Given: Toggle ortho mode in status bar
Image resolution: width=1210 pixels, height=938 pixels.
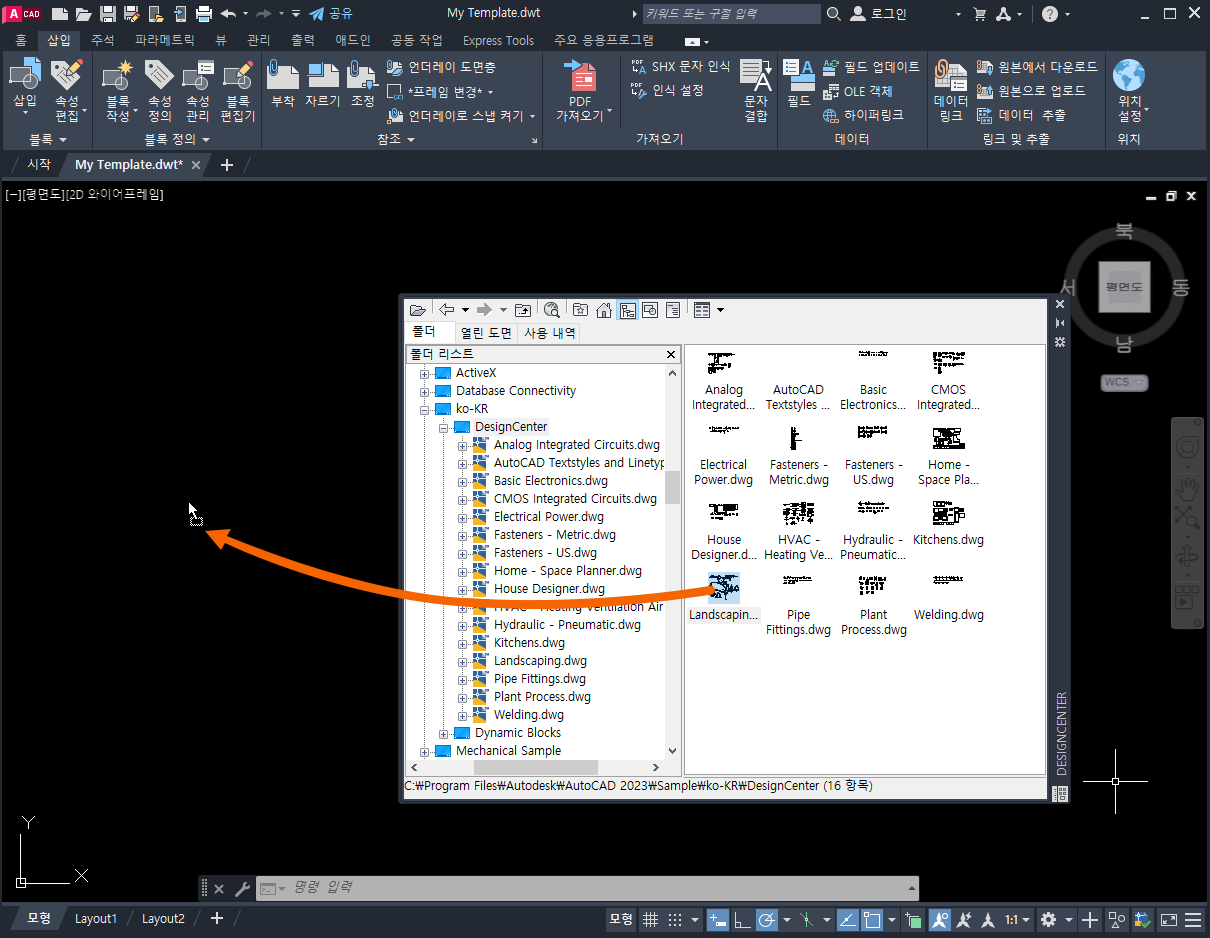Looking at the screenshot, I should [x=742, y=919].
